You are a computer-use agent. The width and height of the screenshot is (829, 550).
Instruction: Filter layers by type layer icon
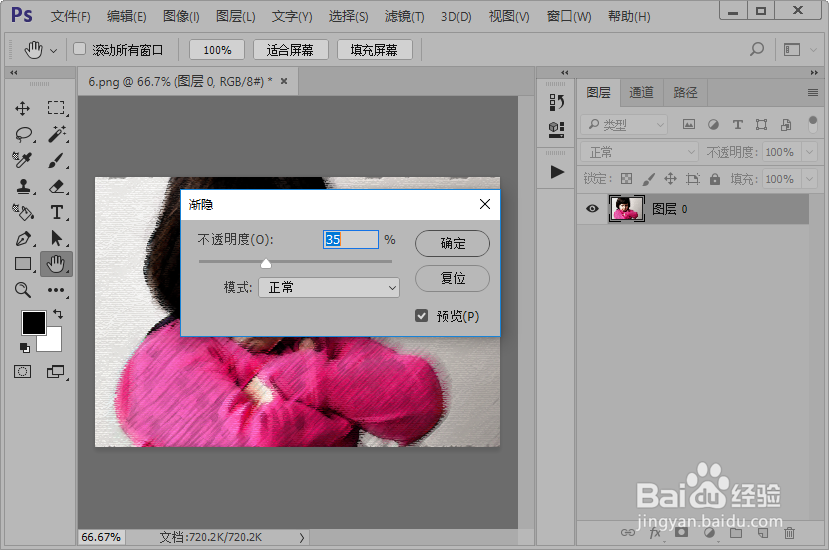pyautogui.click(x=738, y=124)
